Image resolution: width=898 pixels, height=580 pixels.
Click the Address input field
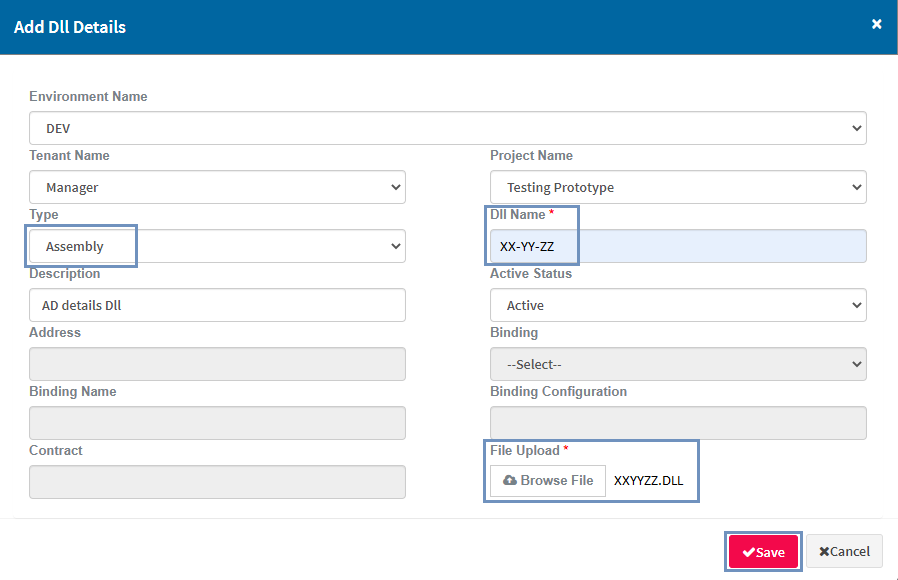click(217, 364)
